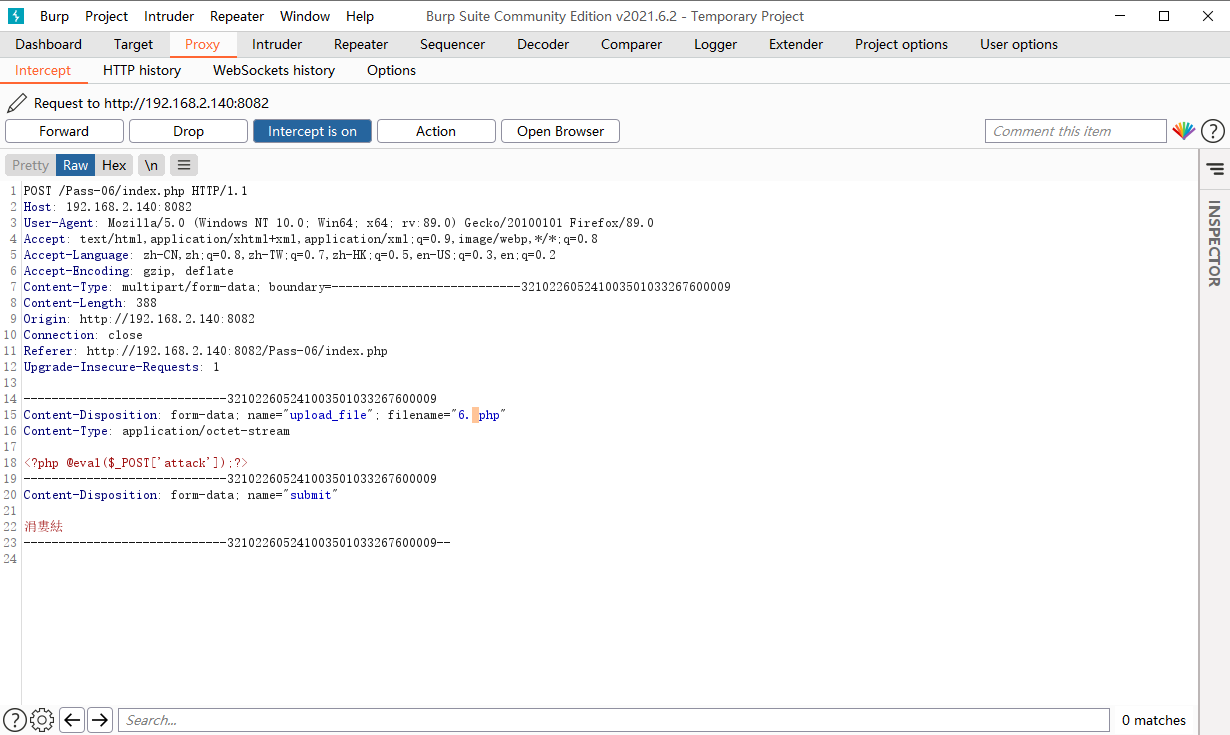
Task: Click the 0 matches label
Action: (x=1154, y=720)
